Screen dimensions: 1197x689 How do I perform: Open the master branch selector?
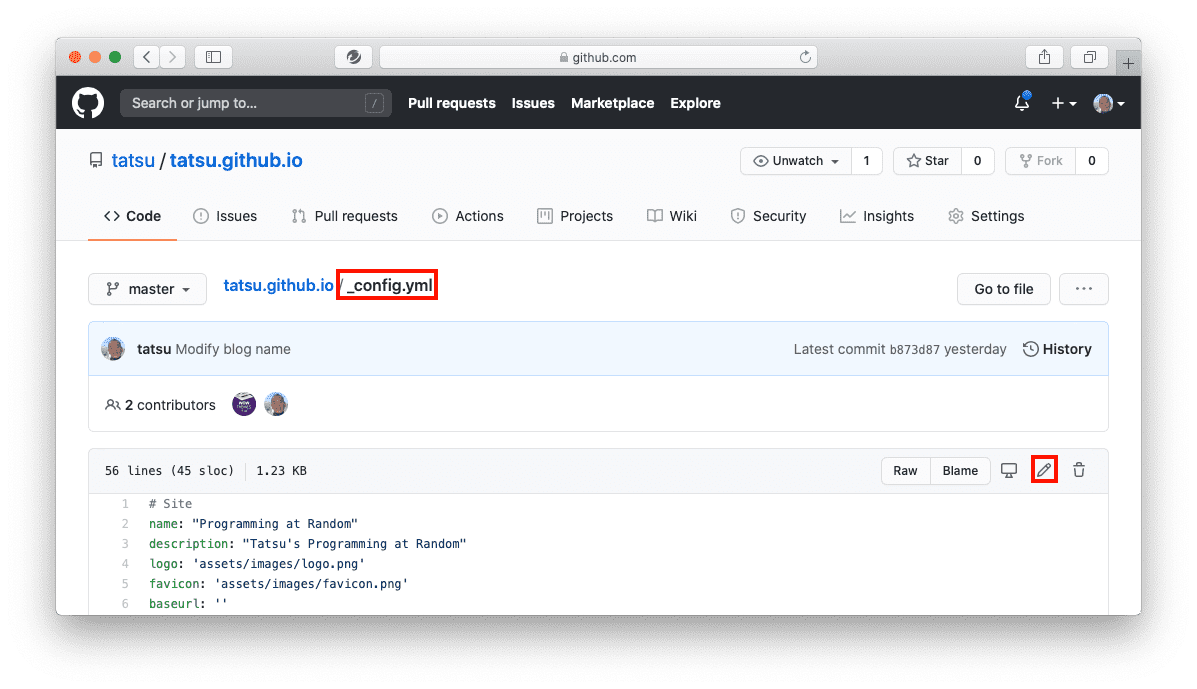[x=147, y=289]
